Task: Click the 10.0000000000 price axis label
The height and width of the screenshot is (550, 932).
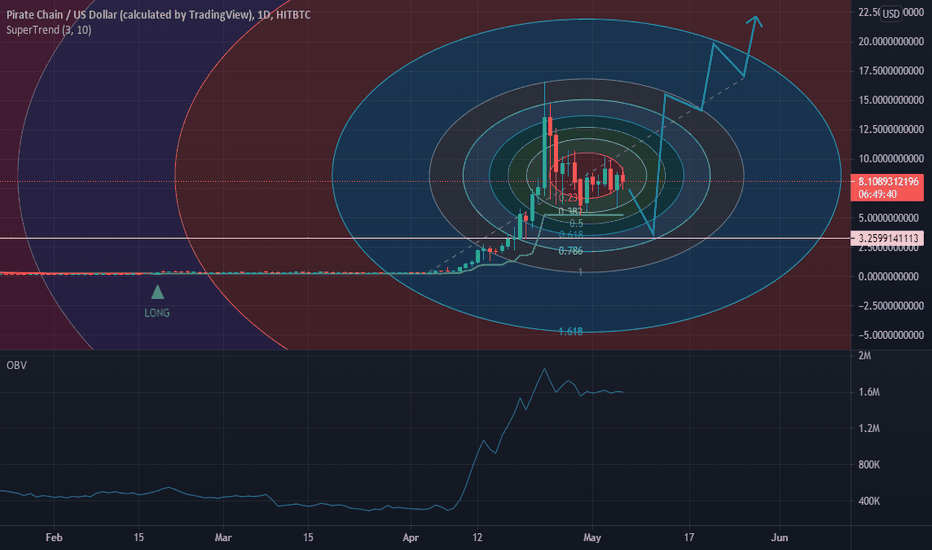Action: click(891, 159)
